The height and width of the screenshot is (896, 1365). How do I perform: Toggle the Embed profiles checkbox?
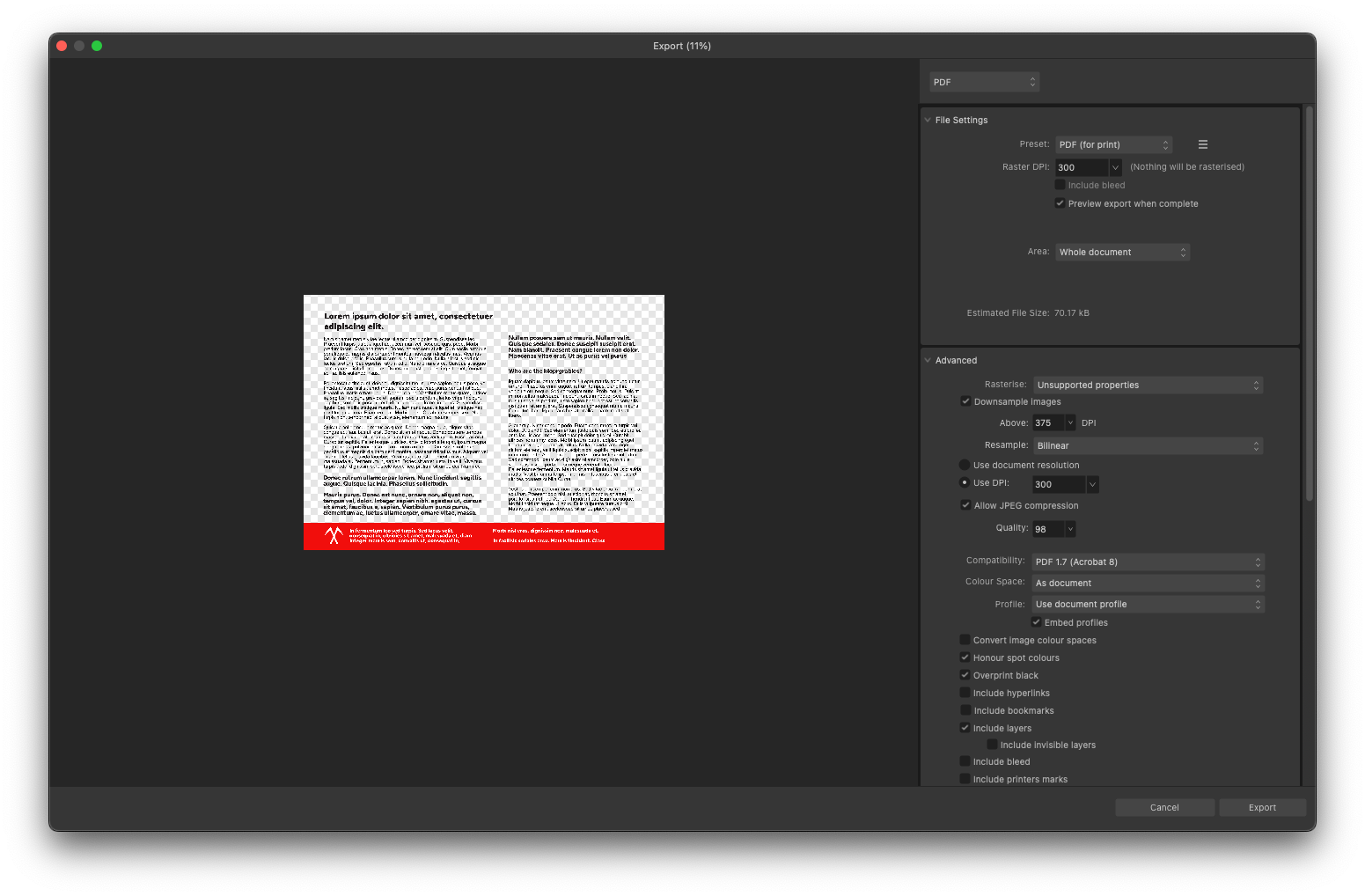click(x=1037, y=622)
